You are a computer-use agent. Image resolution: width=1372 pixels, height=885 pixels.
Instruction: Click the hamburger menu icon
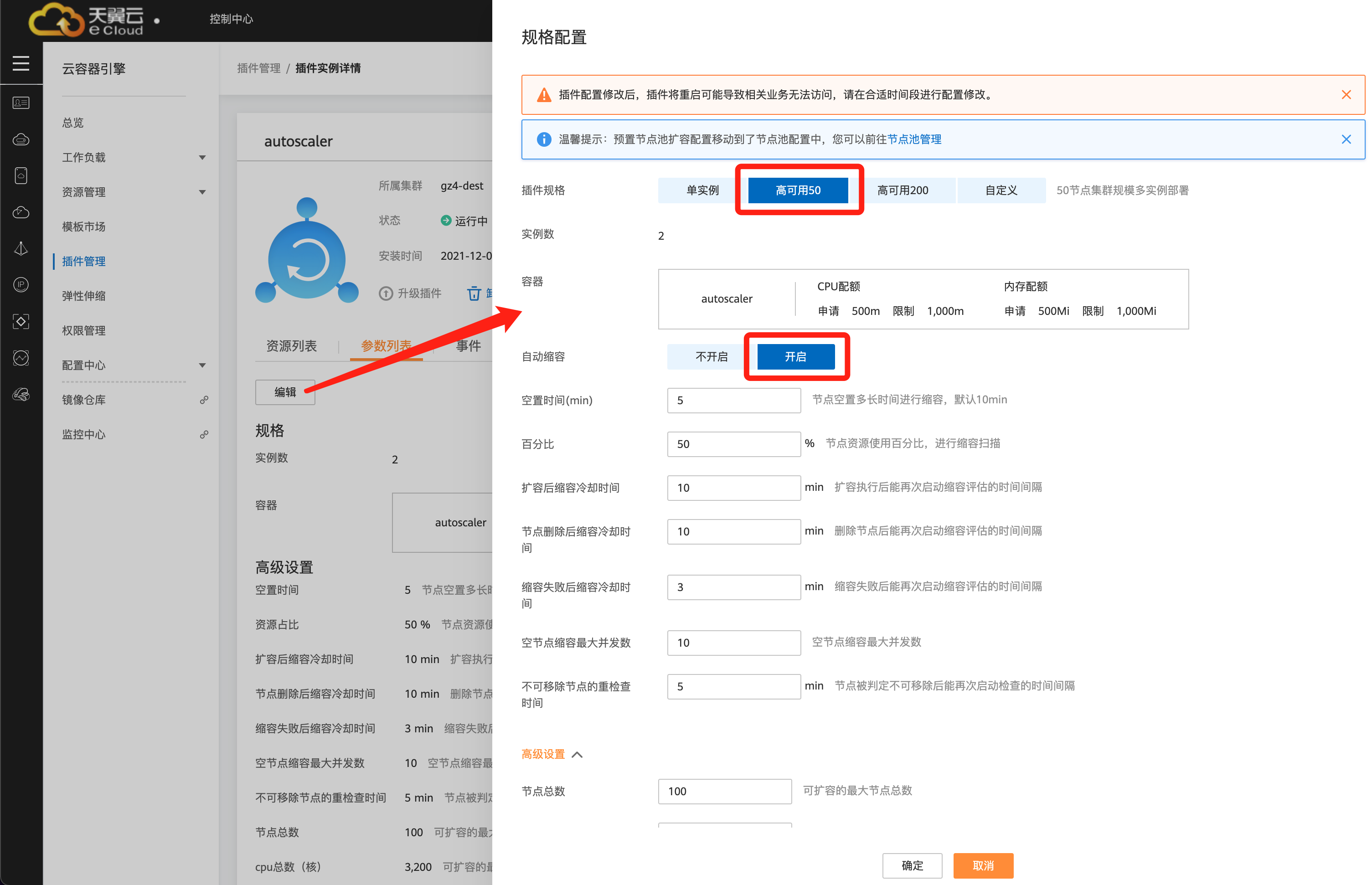pos(21,63)
